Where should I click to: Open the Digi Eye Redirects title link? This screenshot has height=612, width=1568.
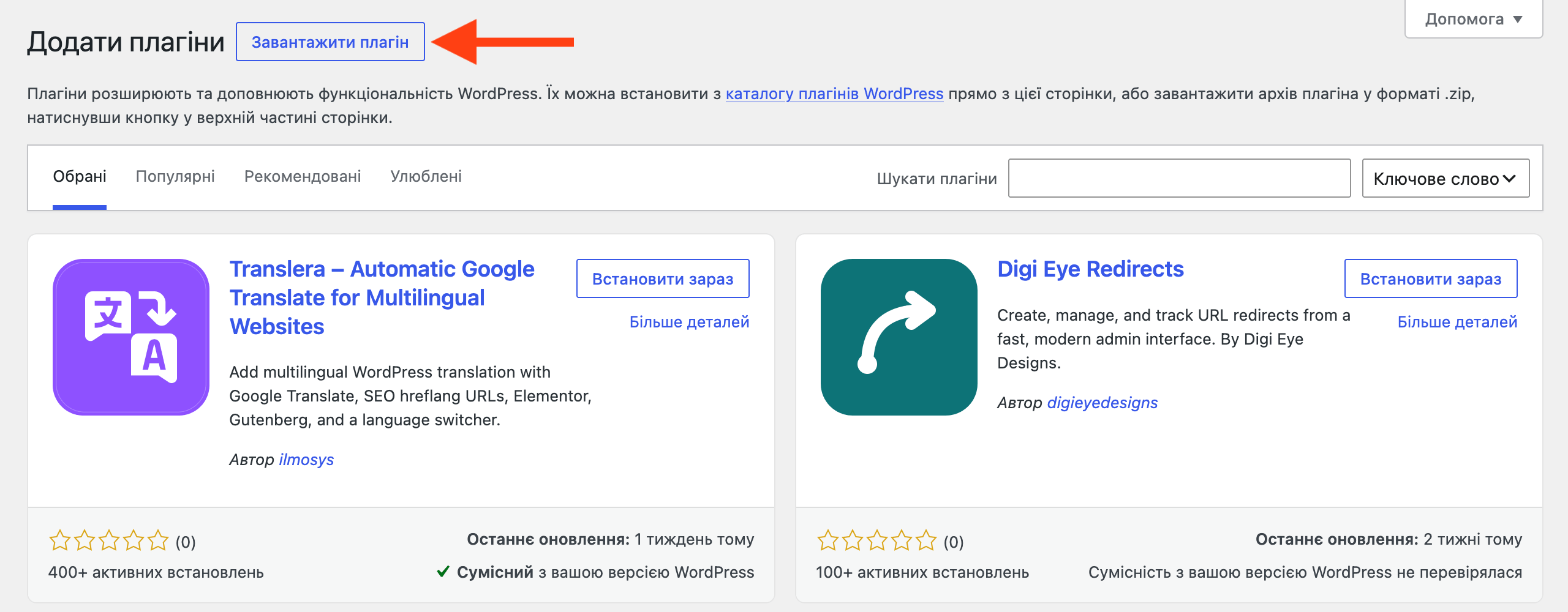coord(1090,269)
